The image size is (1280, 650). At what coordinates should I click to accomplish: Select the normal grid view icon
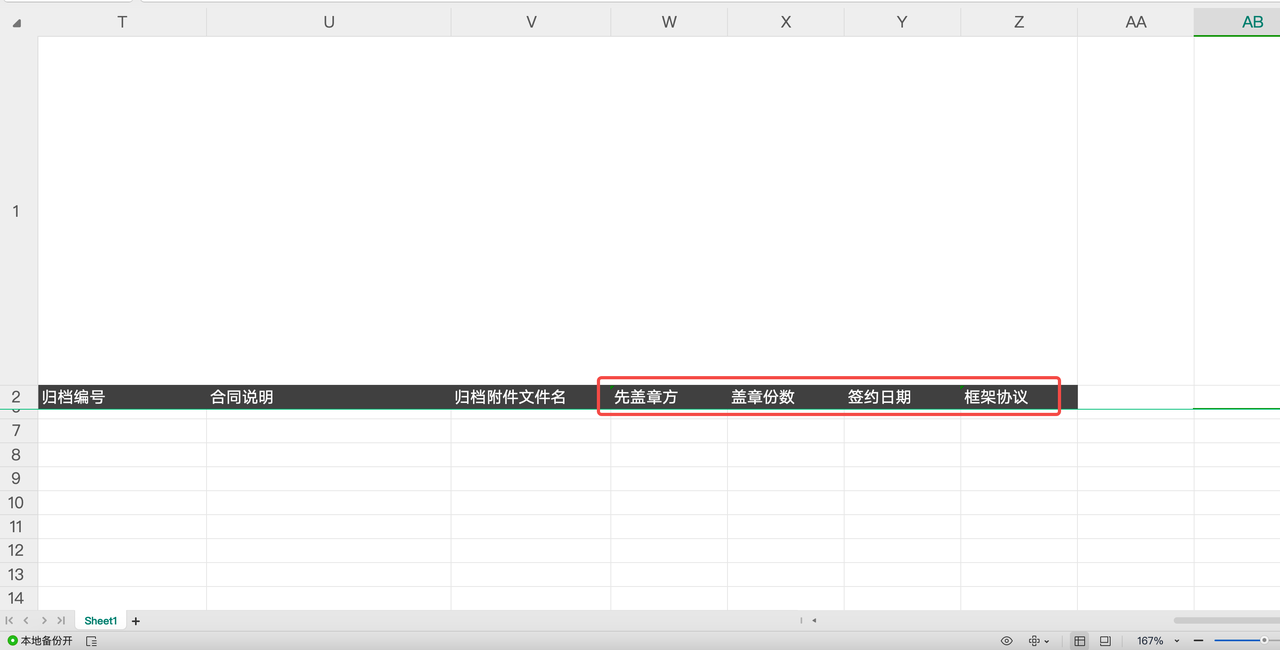(1080, 640)
